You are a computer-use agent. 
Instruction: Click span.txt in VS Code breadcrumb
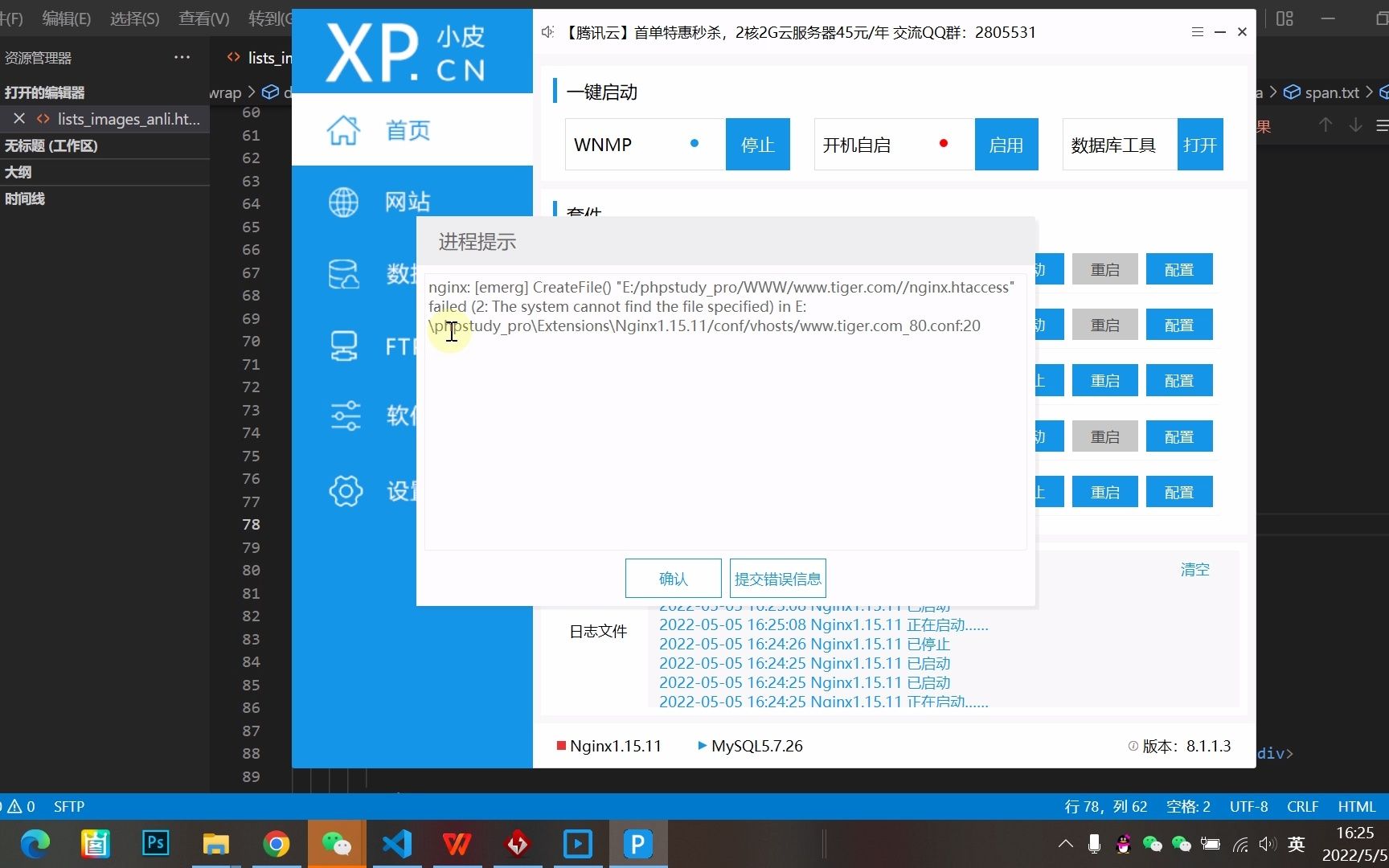[1332, 92]
